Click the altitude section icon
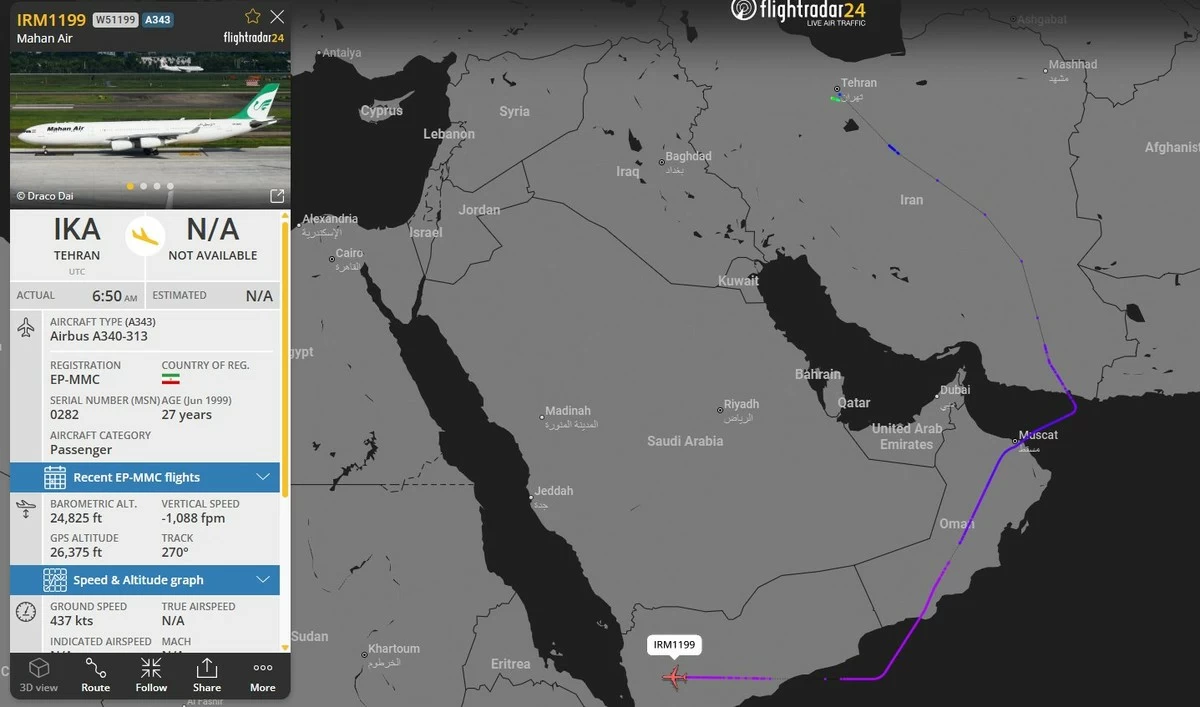Image resolution: width=1200 pixels, height=707 pixels. click(27, 509)
